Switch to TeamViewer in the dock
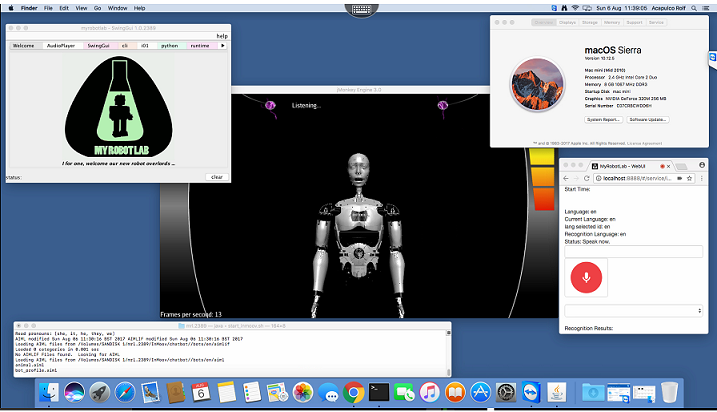The image size is (717, 412). (x=531, y=392)
